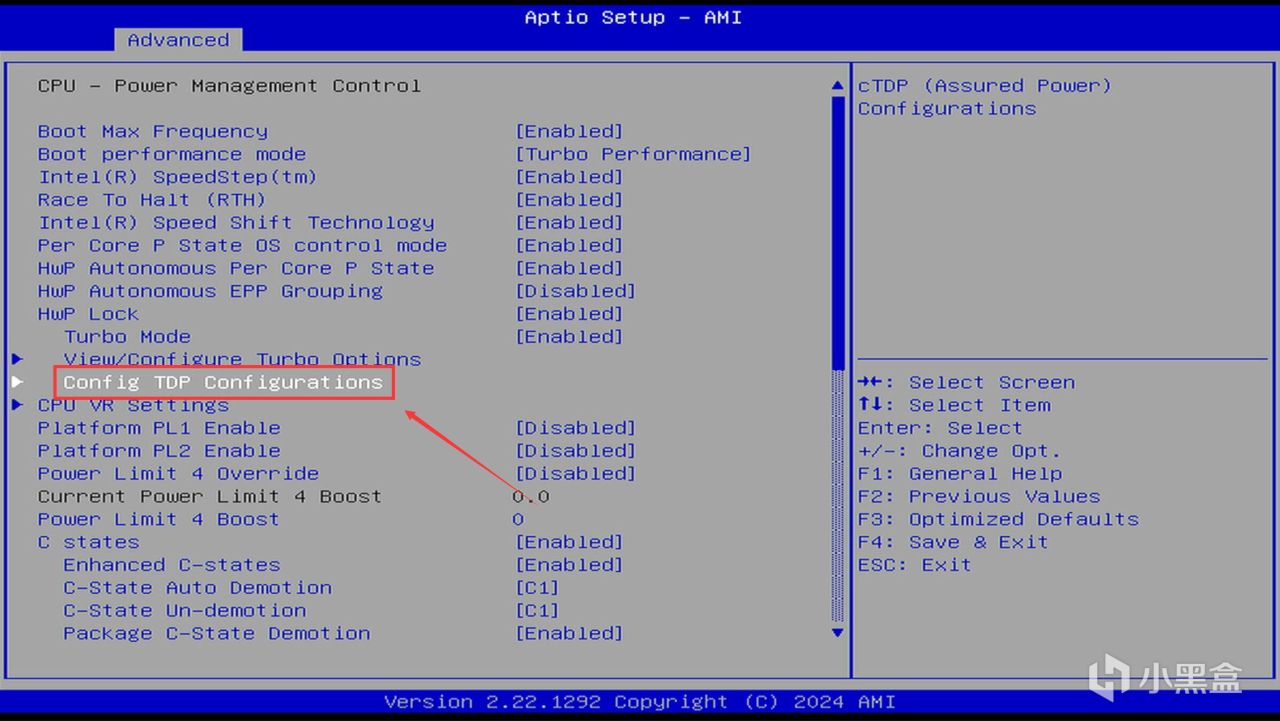Select Race To Halt (RTH) setting
The image size is (1280, 721).
coord(152,200)
